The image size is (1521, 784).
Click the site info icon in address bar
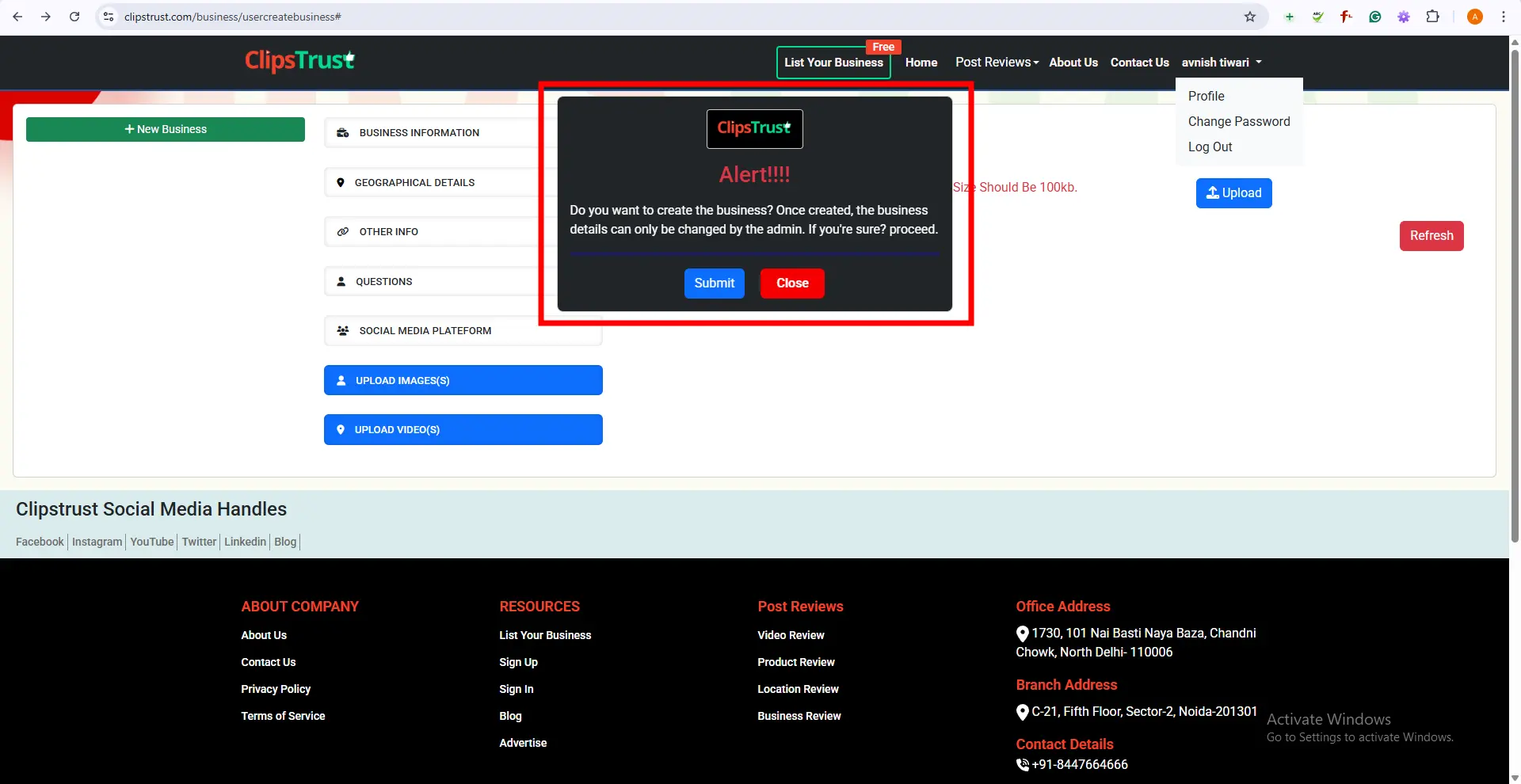click(x=109, y=17)
